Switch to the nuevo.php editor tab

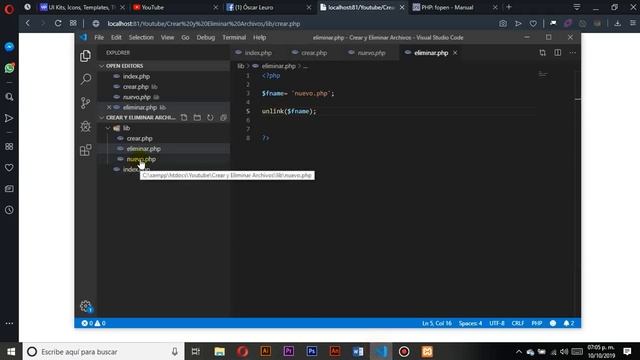(371, 53)
